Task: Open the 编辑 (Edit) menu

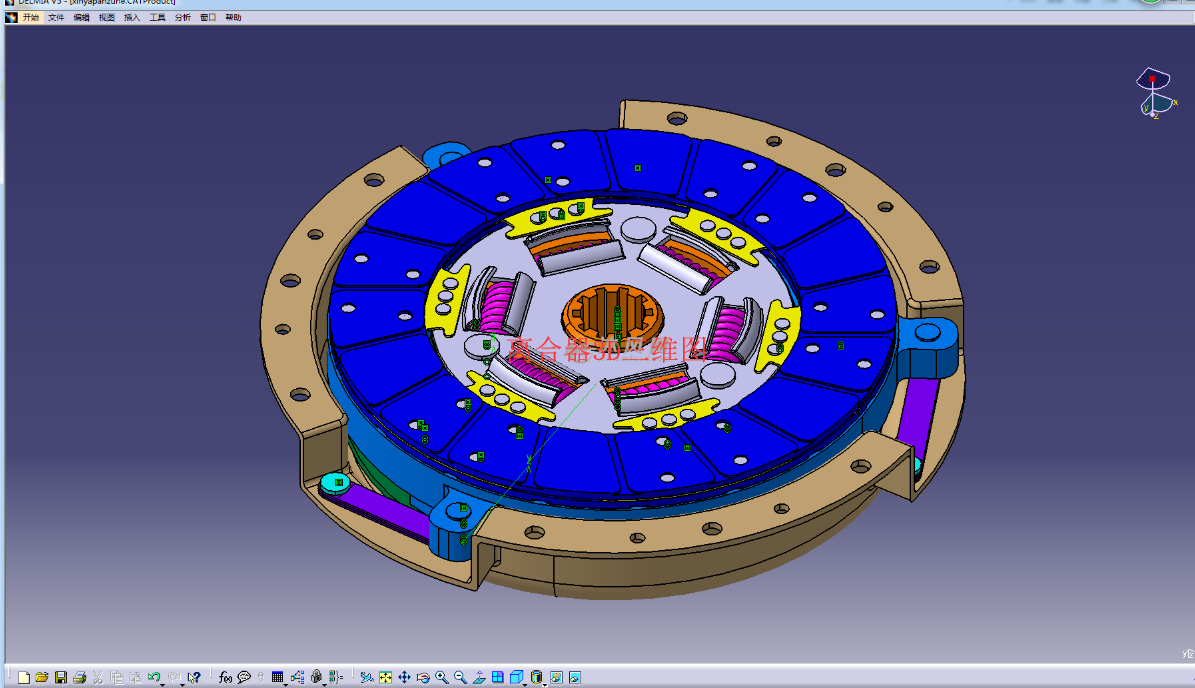Action: (82, 18)
